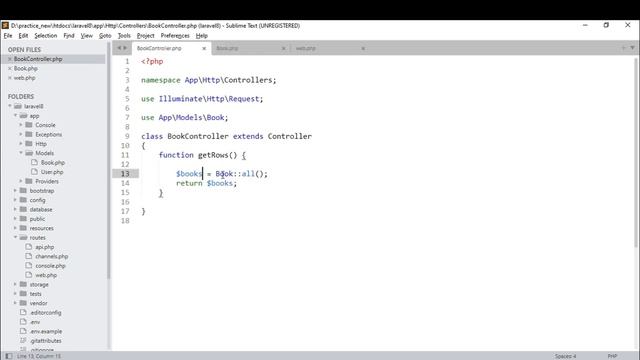The height and width of the screenshot is (360, 640).
Task: Expand the tests folder
Action: (x=16, y=294)
